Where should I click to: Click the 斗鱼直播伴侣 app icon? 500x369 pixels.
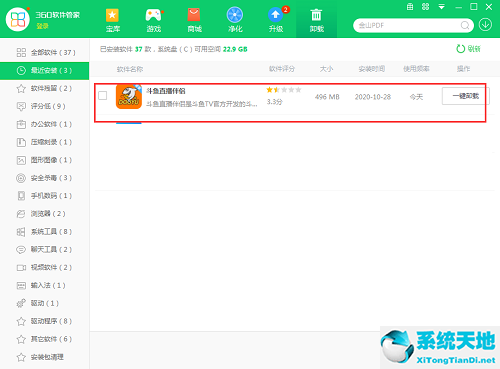[129, 97]
